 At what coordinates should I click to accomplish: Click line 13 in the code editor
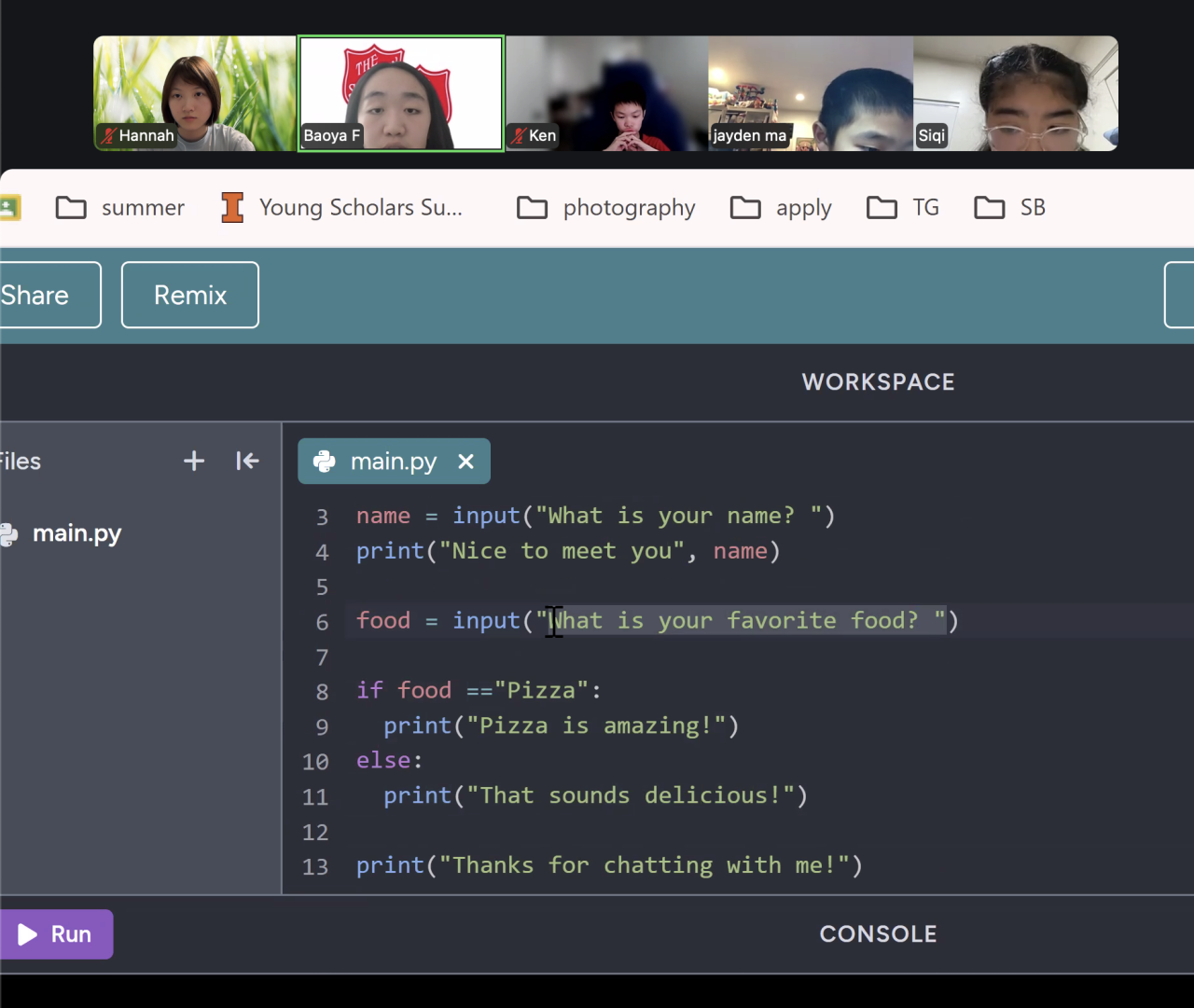point(608,865)
